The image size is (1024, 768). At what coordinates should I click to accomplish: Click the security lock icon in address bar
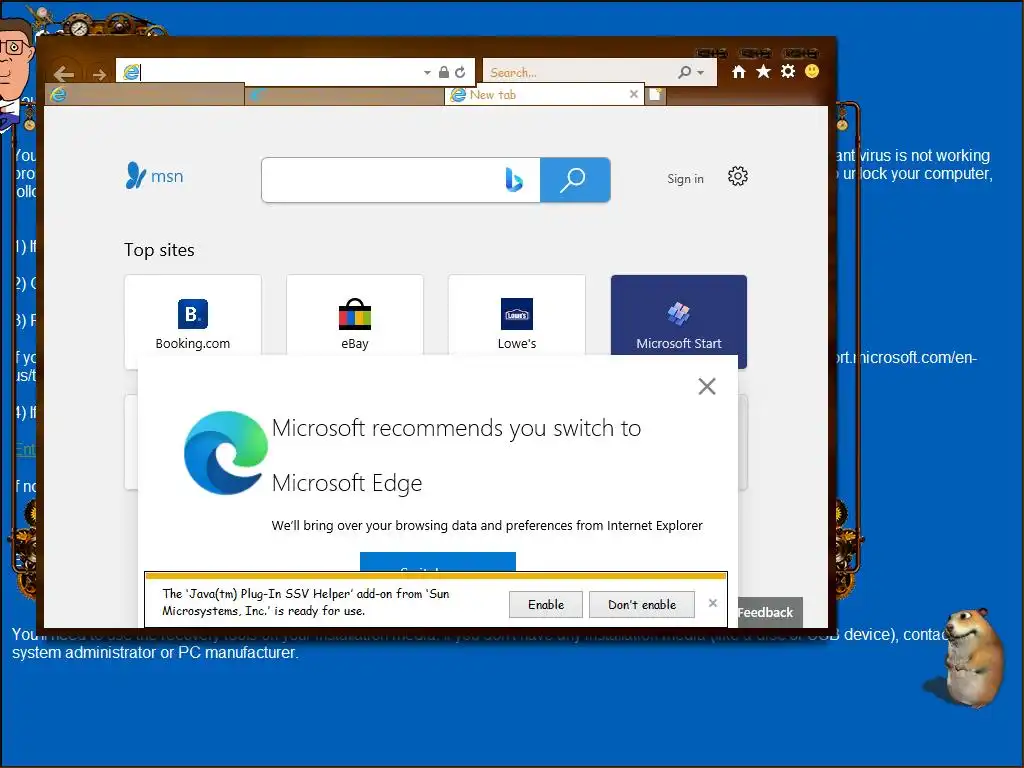443,72
